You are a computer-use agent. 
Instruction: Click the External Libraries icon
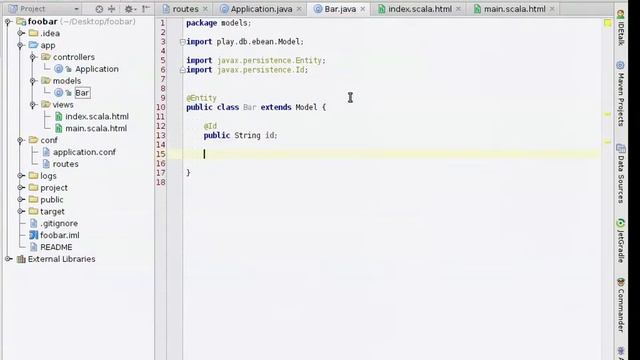(21, 259)
